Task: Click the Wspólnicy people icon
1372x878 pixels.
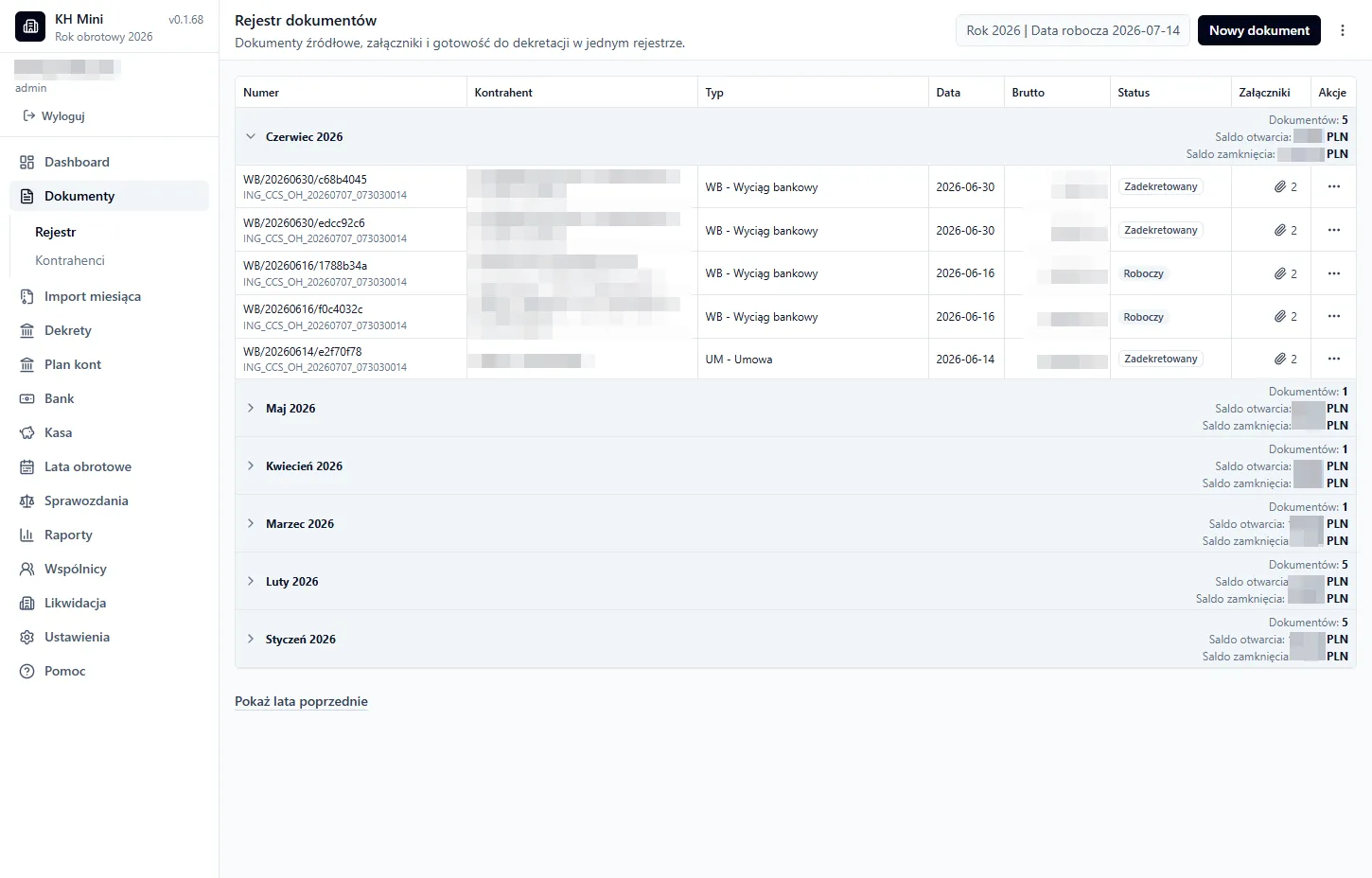Action: [26, 569]
